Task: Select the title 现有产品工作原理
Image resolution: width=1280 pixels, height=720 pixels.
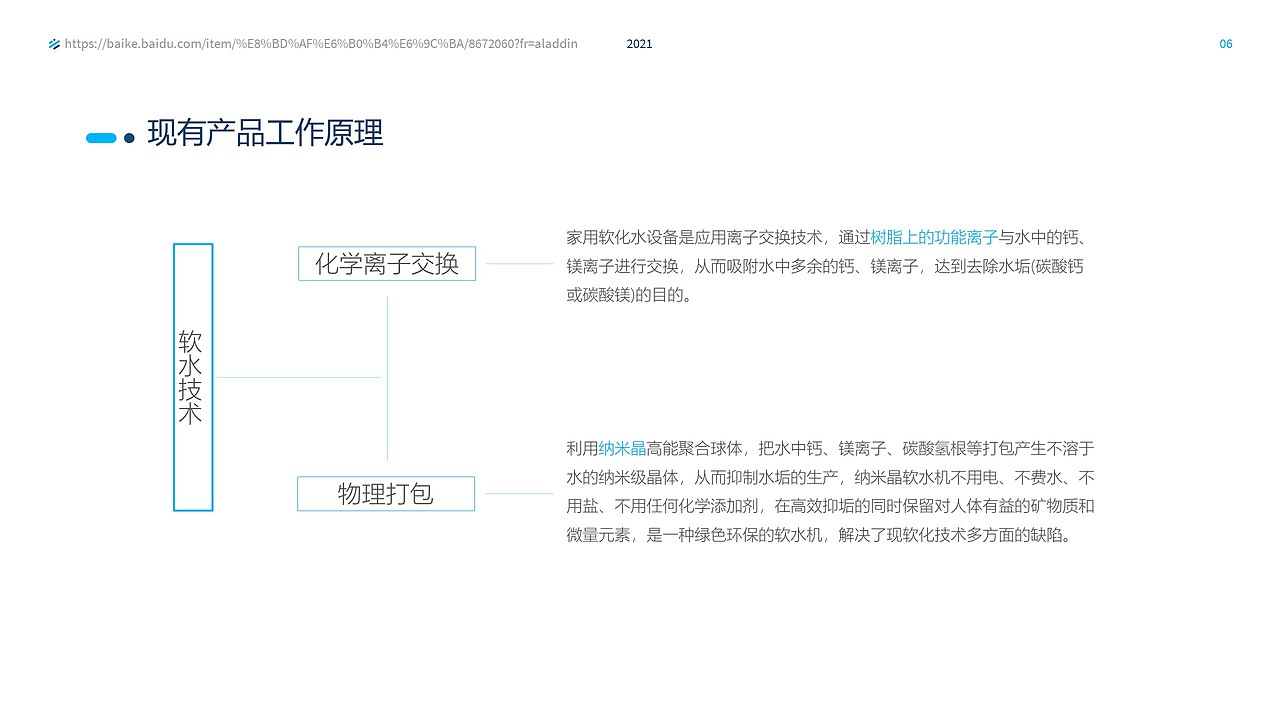Action: [x=265, y=133]
